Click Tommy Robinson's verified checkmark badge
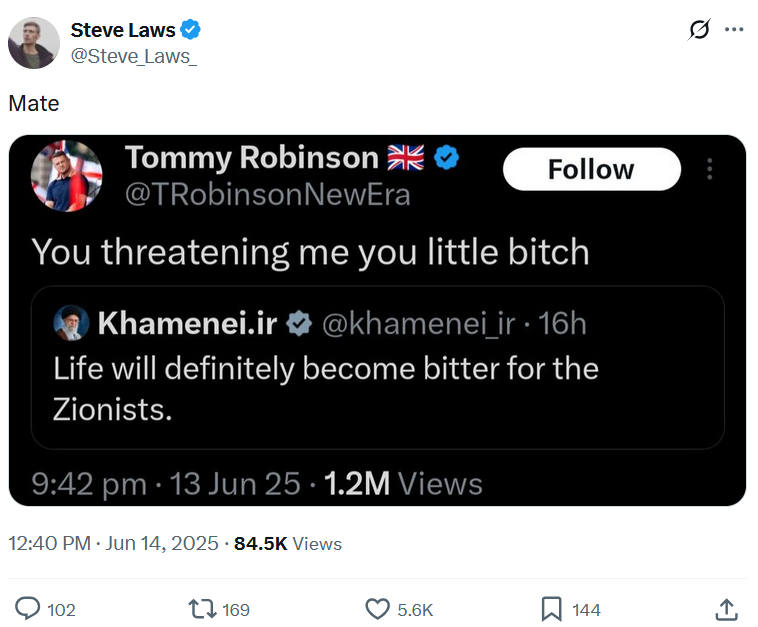 (446, 158)
